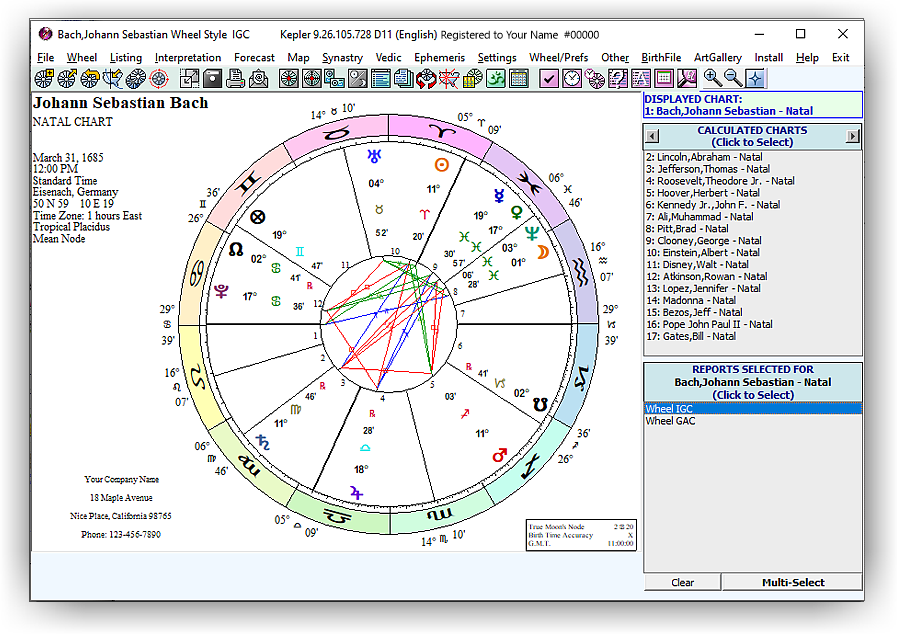
Task: Click the printer icon in toolbar
Action: click(x=236, y=78)
